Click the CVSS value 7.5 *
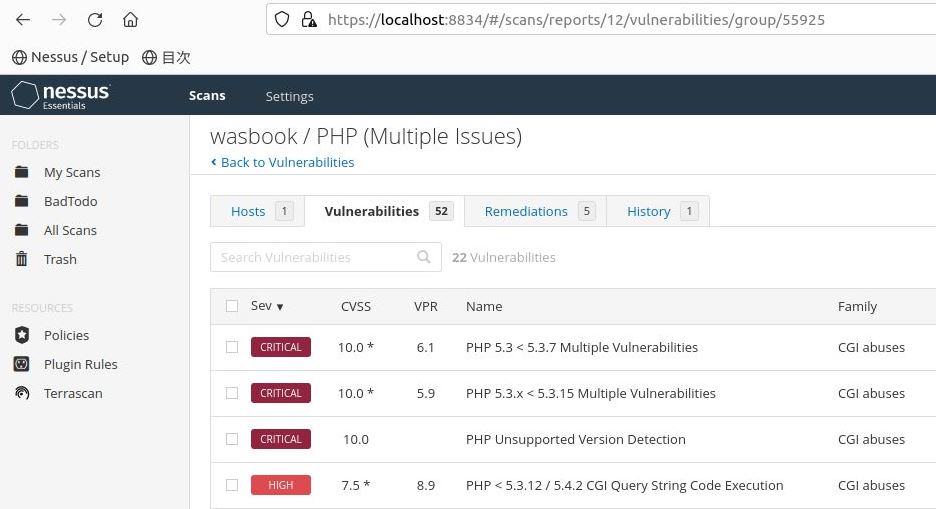 (356, 486)
